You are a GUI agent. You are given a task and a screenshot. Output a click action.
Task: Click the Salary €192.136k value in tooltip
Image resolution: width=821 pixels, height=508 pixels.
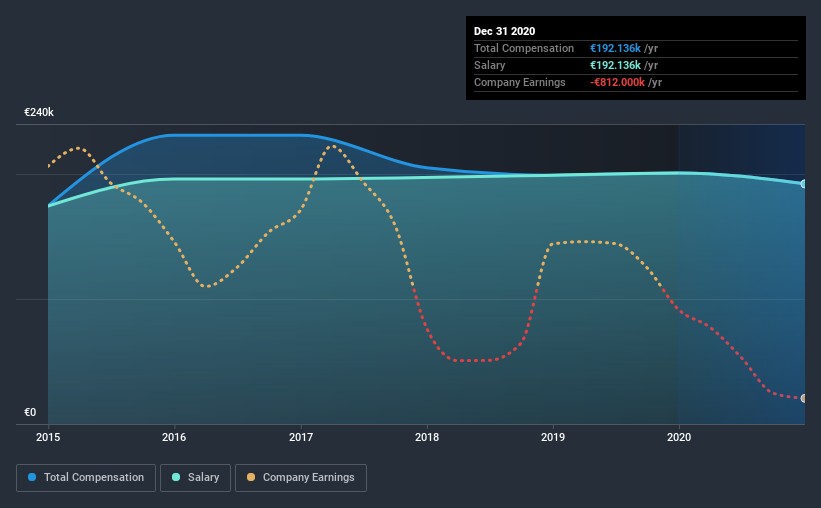coord(615,65)
